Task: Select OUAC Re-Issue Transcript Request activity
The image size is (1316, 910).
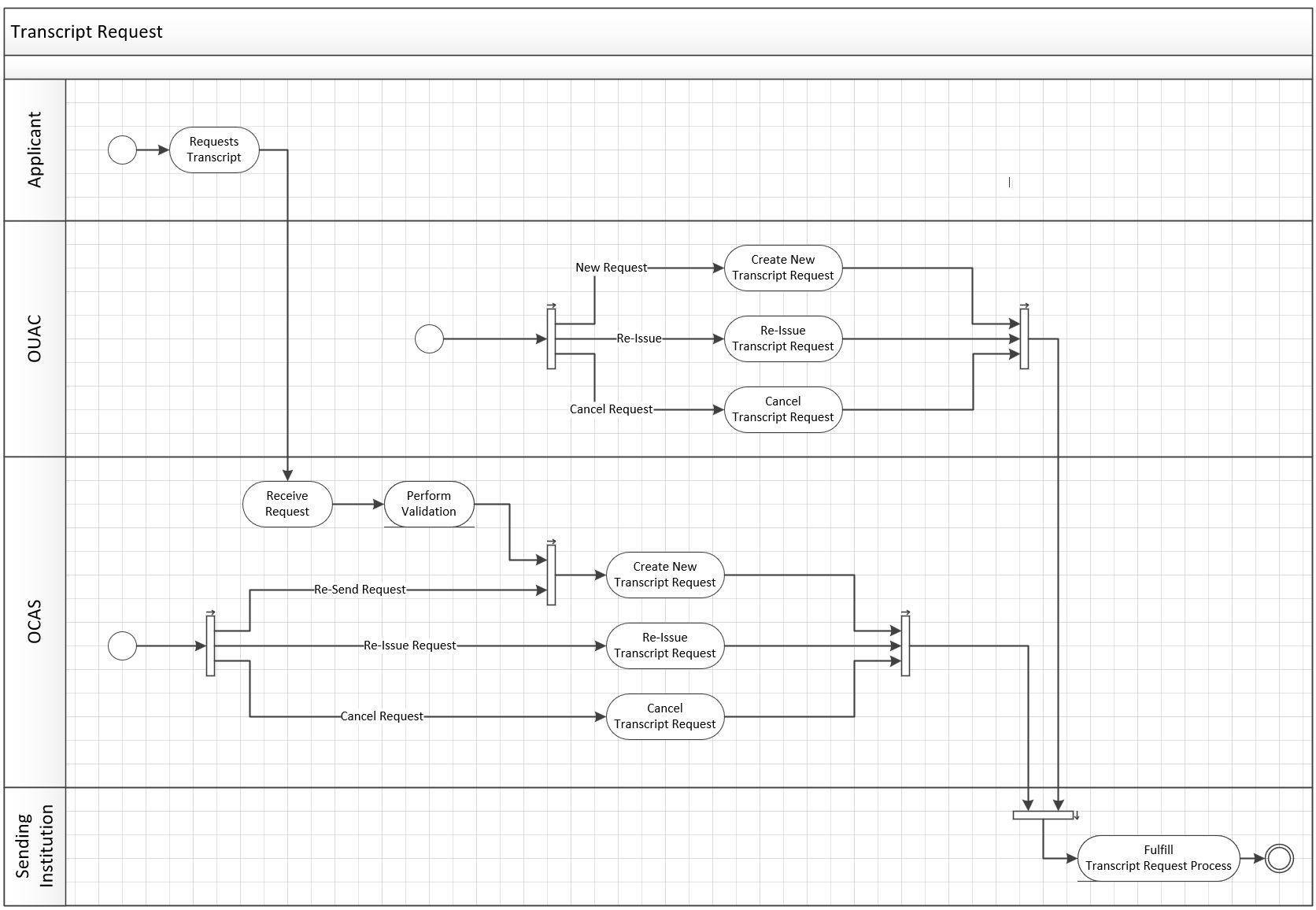Action: [x=783, y=338]
